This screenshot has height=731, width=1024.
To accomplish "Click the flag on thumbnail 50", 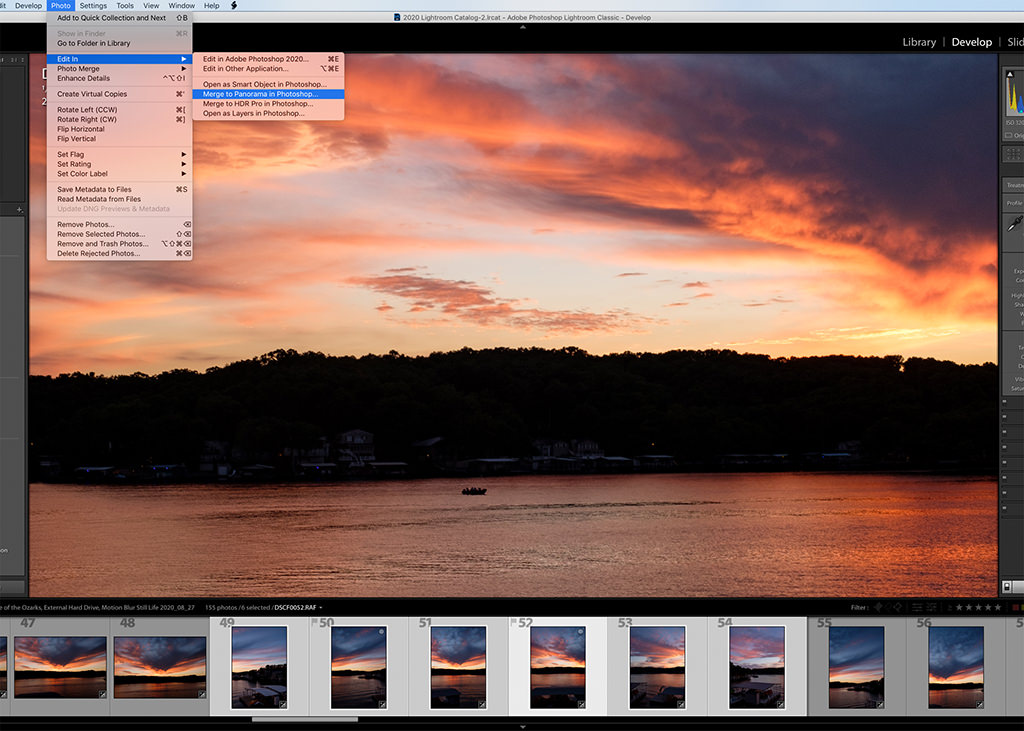I will [314, 623].
